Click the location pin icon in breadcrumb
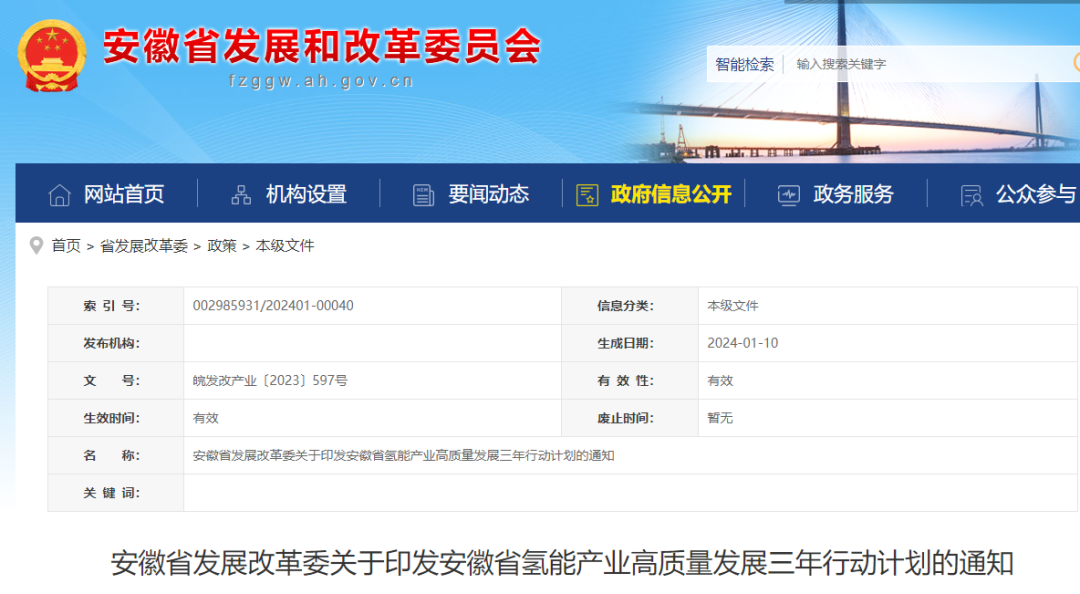The image size is (1080, 594). 37,245
